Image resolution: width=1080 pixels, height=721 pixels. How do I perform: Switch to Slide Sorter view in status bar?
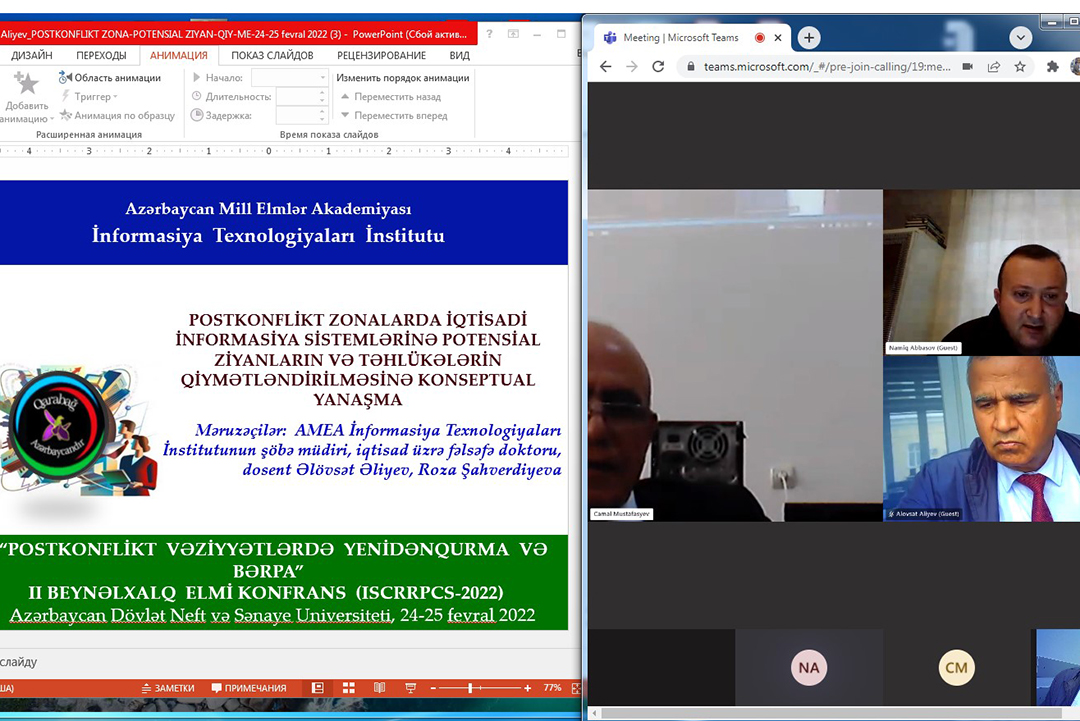(349, 688)
